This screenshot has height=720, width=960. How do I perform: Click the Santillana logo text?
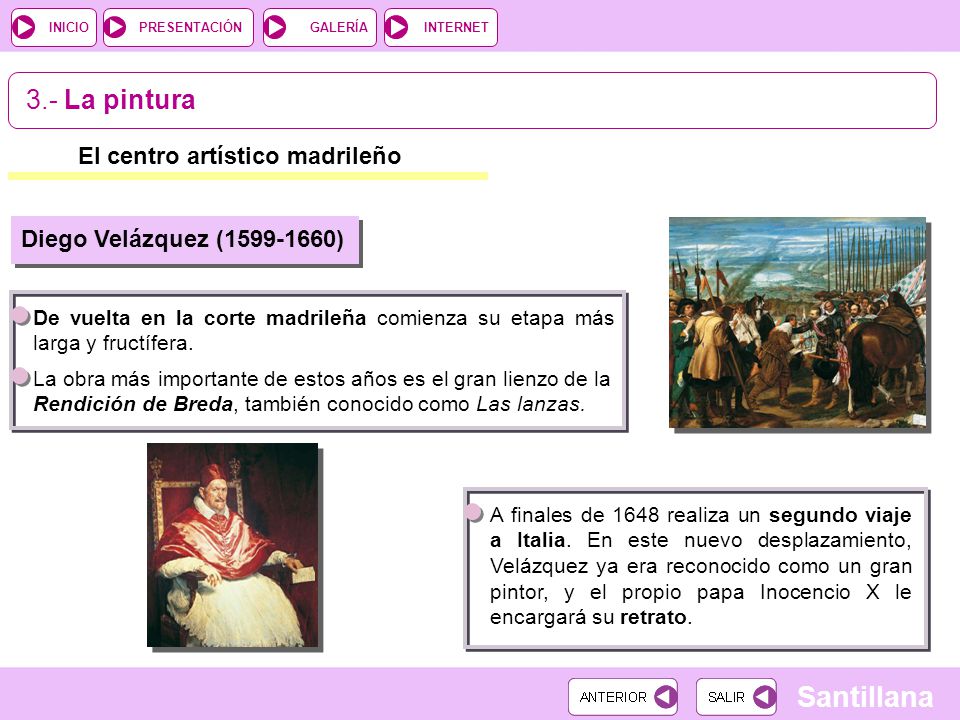click(864, 697)
